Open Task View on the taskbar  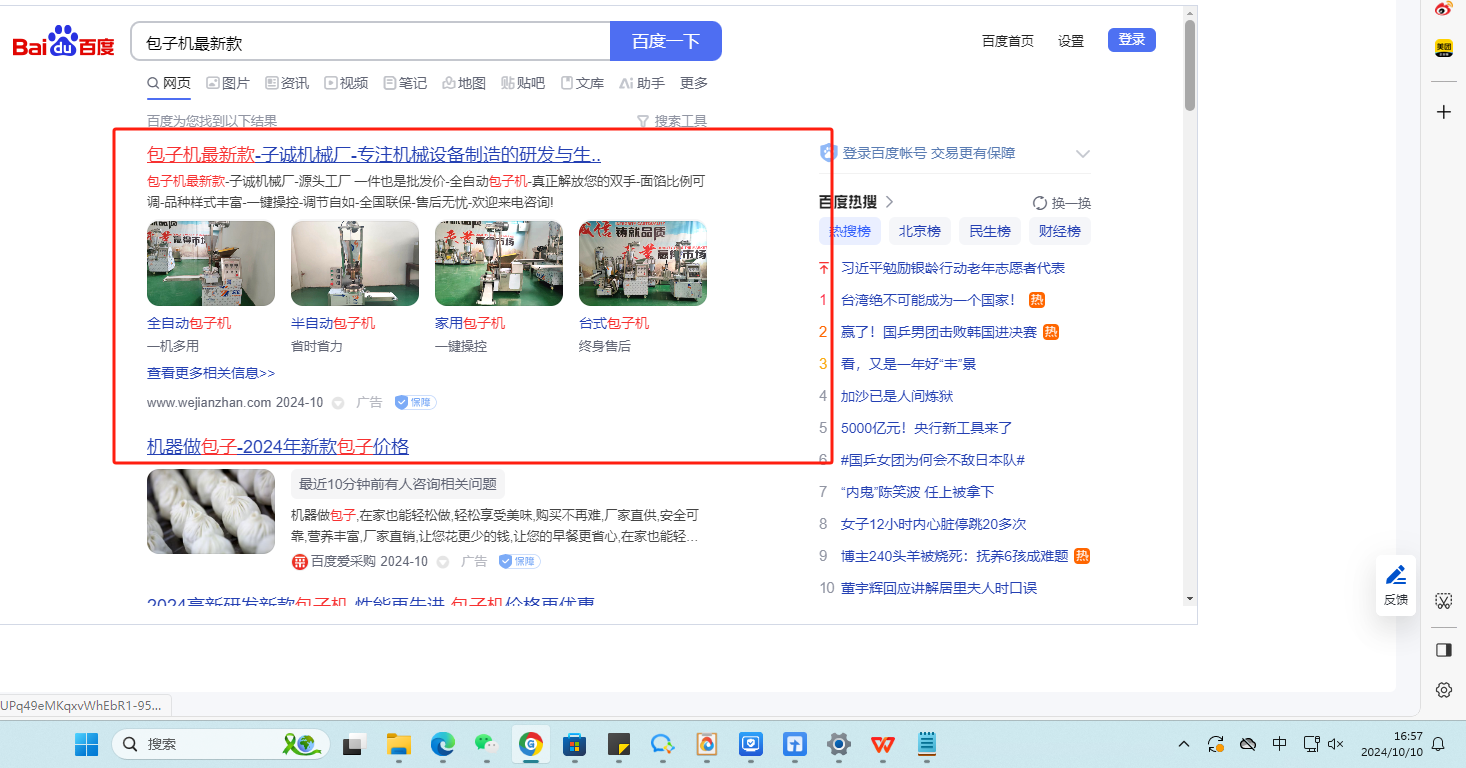[x=354, y=744]
